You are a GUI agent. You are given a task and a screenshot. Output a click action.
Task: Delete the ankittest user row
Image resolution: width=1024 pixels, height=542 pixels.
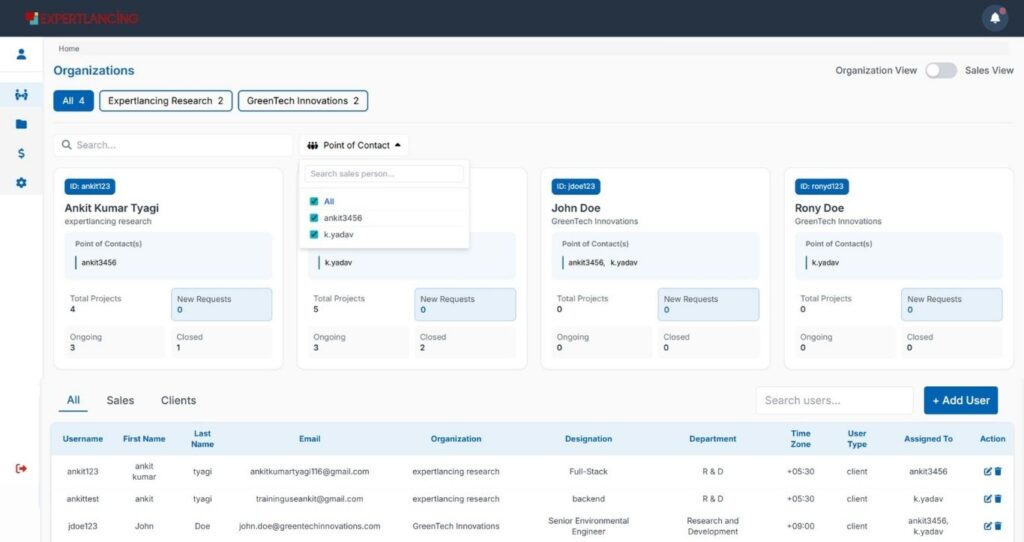998,499
